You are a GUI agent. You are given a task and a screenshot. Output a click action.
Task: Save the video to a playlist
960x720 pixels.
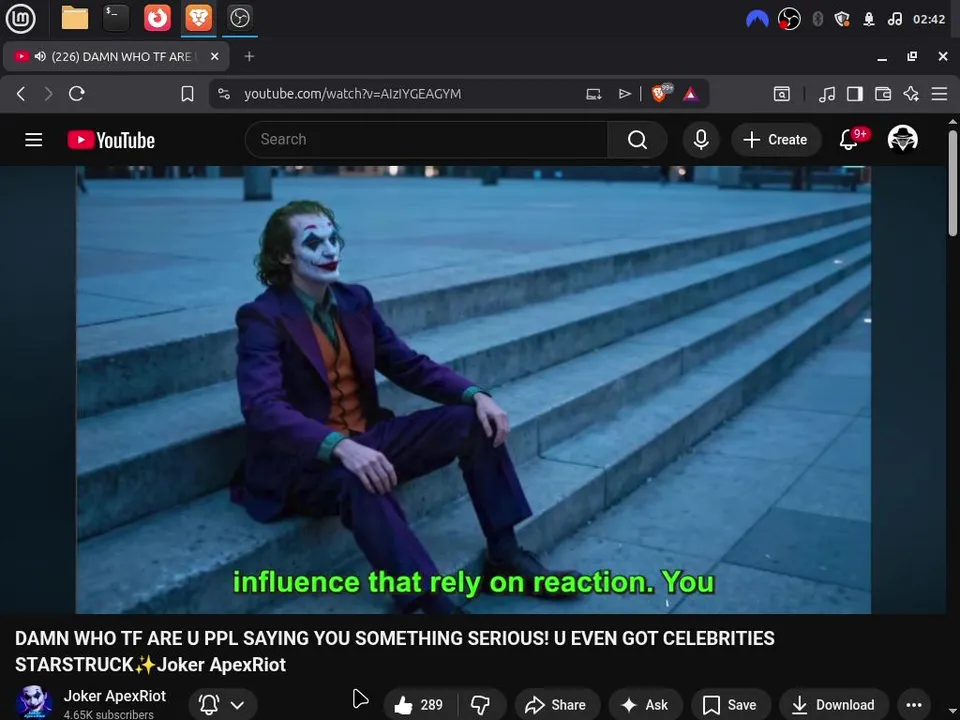(x=730, y=705)
